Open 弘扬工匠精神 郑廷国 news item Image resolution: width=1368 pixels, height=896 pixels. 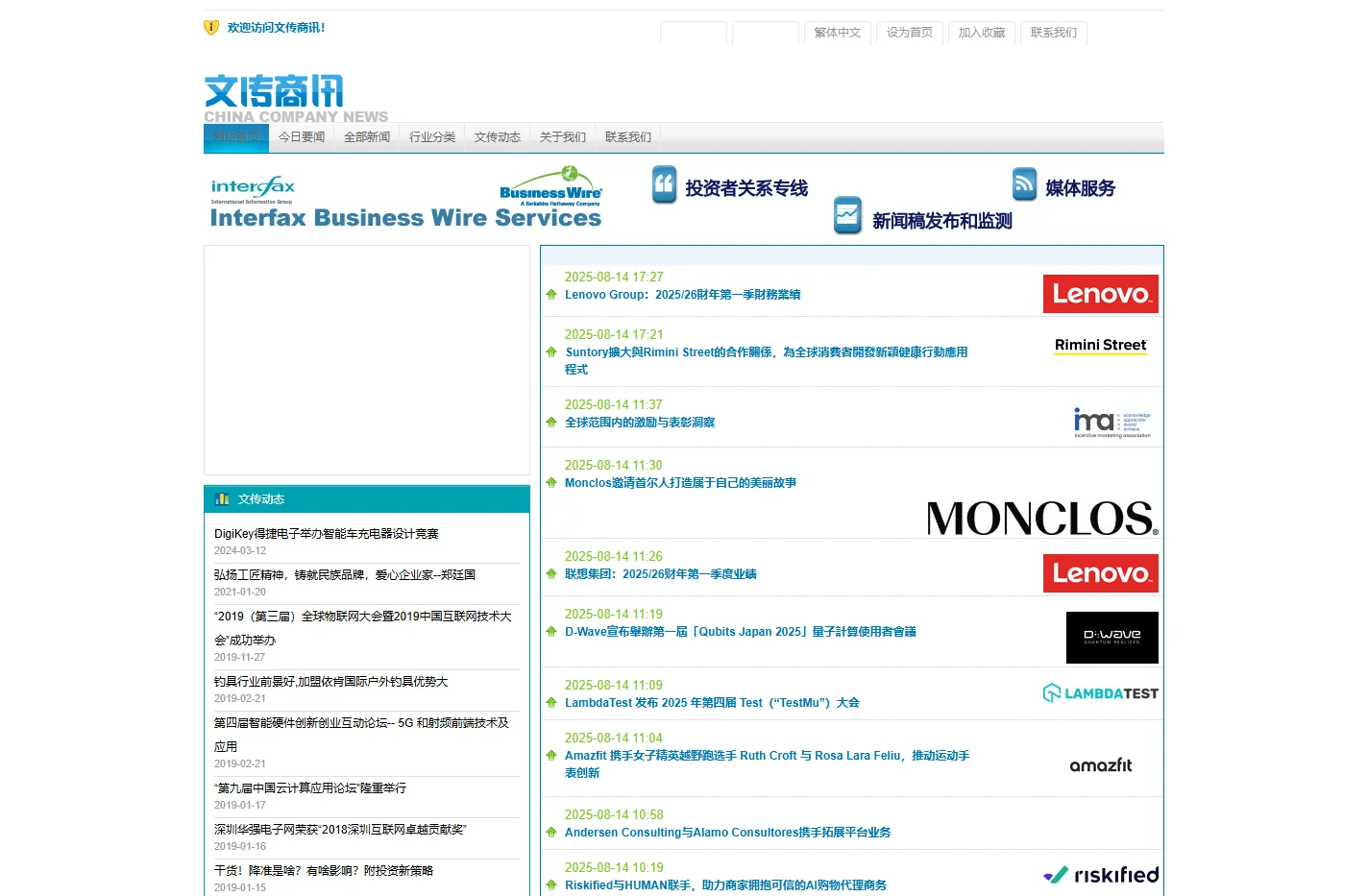[345, 575]
